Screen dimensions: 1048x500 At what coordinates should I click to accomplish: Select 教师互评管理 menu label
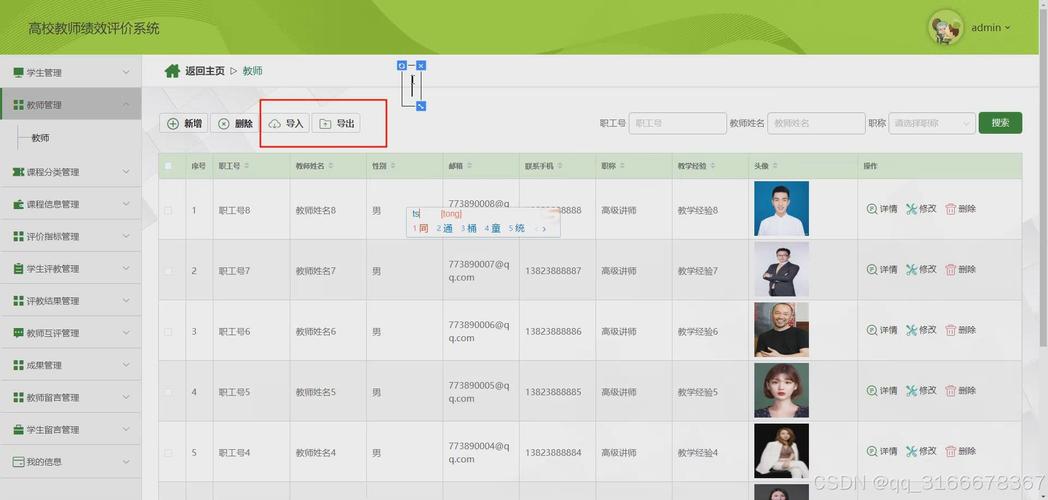[53, 333]
